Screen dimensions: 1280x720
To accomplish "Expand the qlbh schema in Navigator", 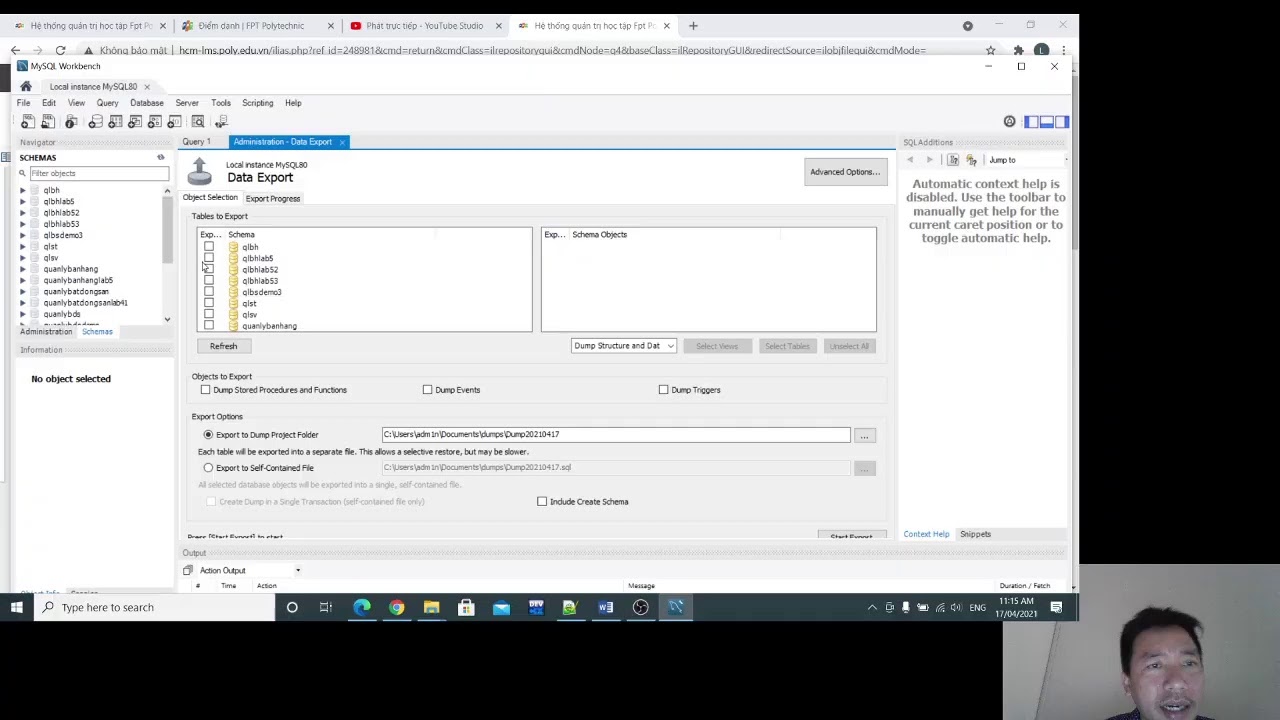I will point(23,190).
